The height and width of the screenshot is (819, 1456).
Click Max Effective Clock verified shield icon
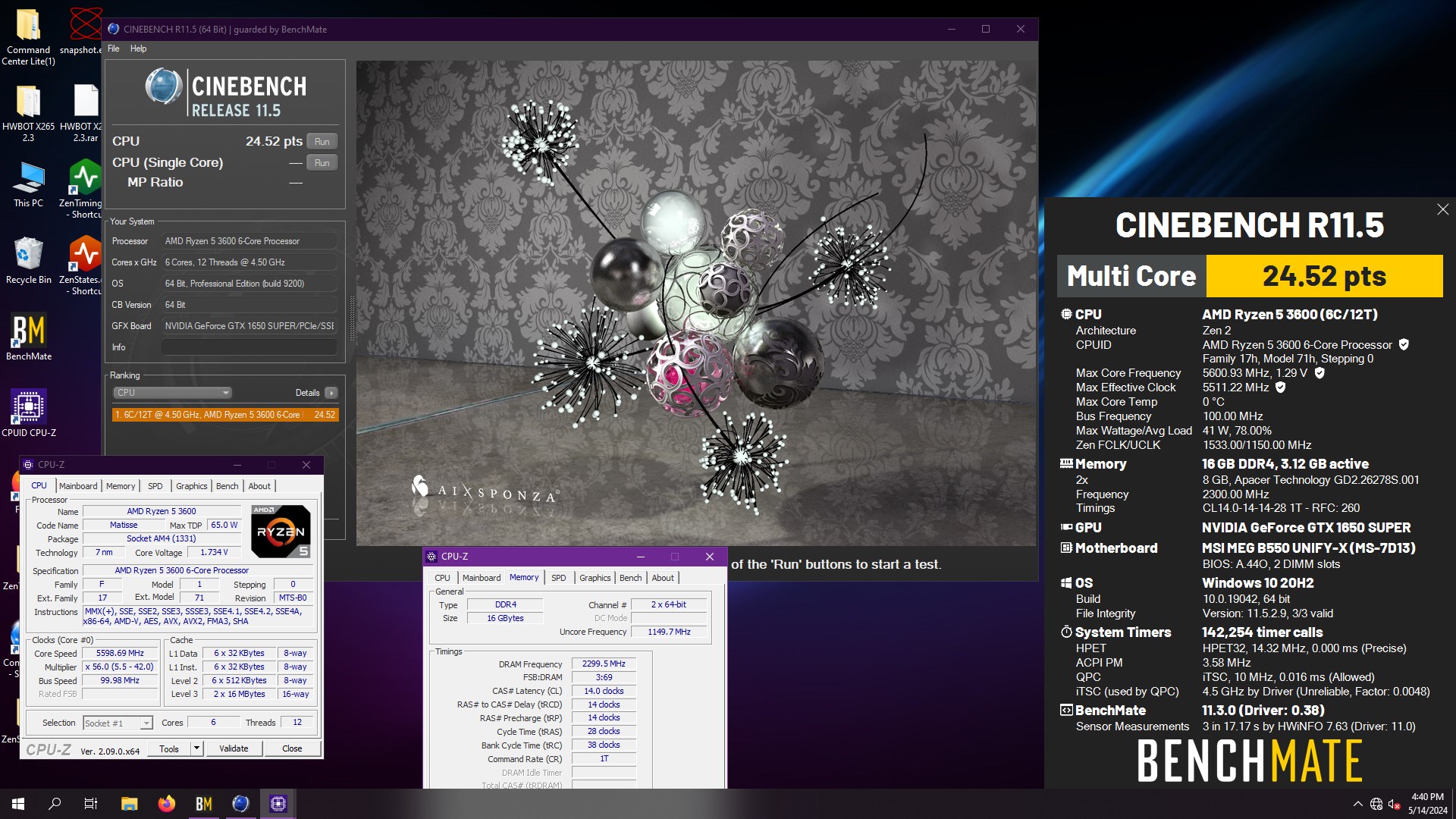point(1281,388)
